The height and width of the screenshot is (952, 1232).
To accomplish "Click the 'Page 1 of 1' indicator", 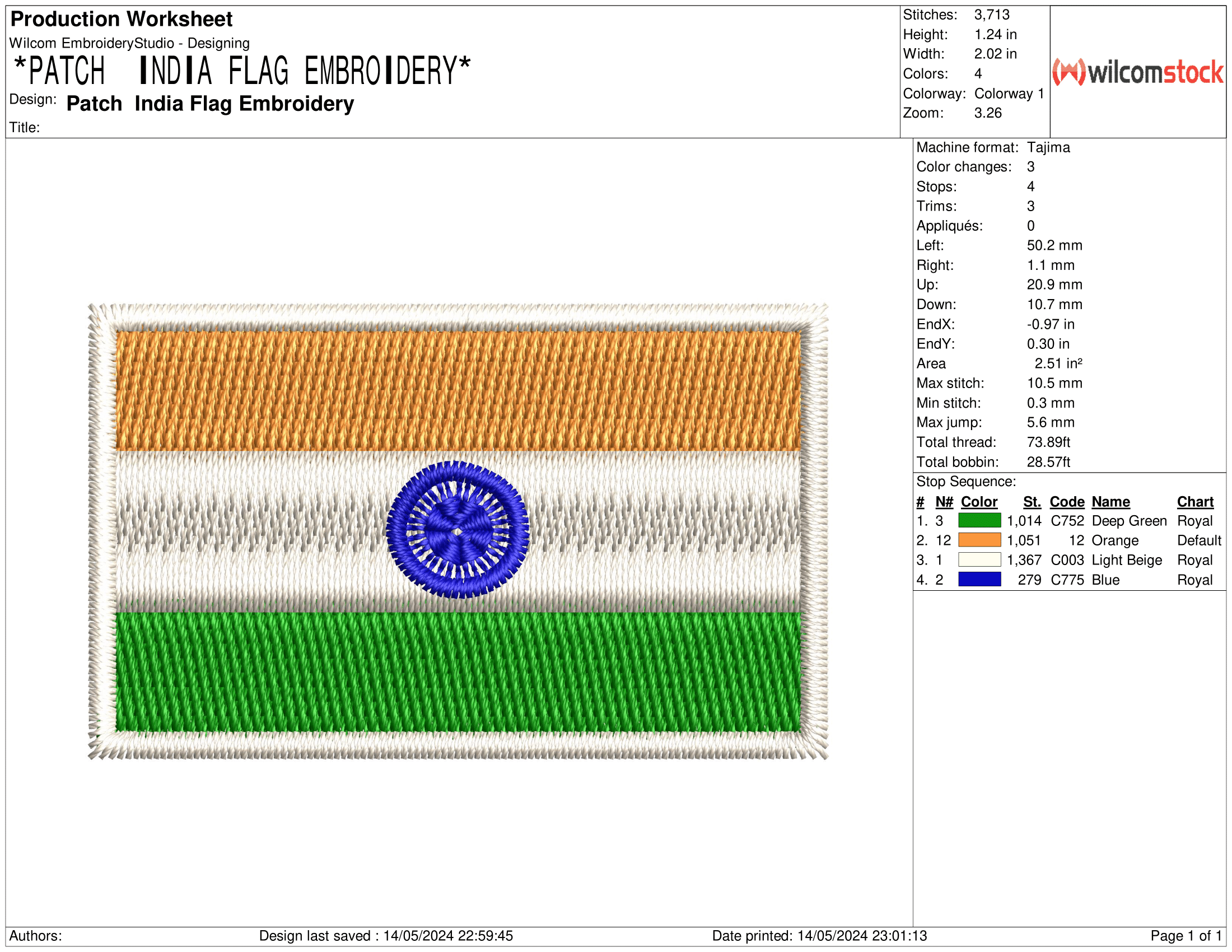I will point(1186,936).
